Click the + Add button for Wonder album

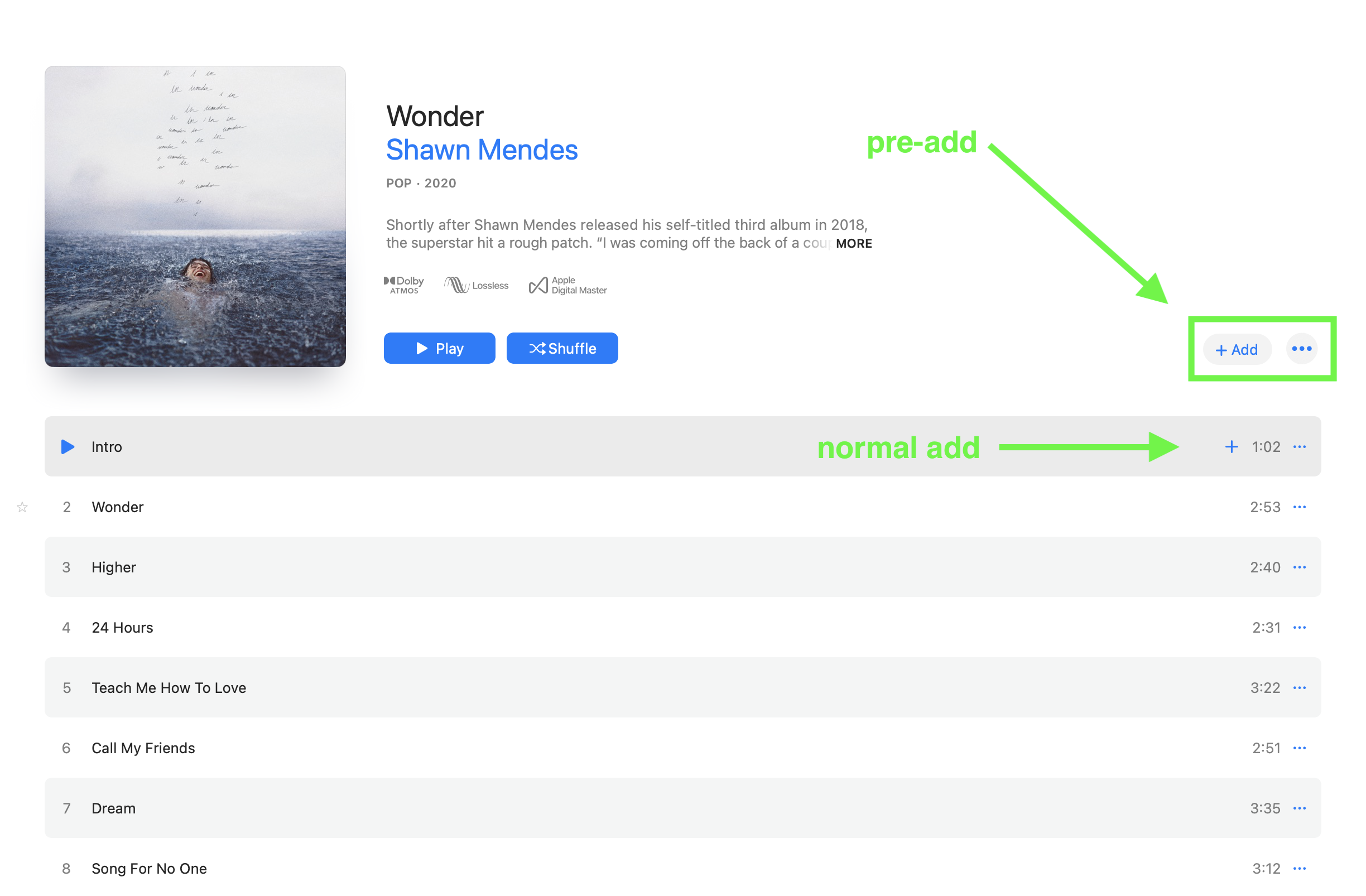(1233, 348)
